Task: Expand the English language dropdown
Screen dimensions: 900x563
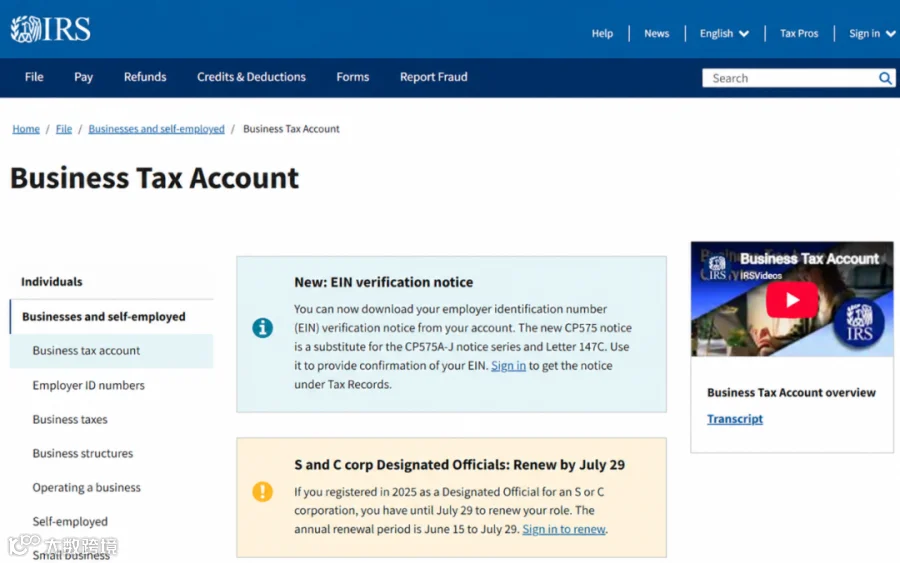Action: tap(724, 33)
